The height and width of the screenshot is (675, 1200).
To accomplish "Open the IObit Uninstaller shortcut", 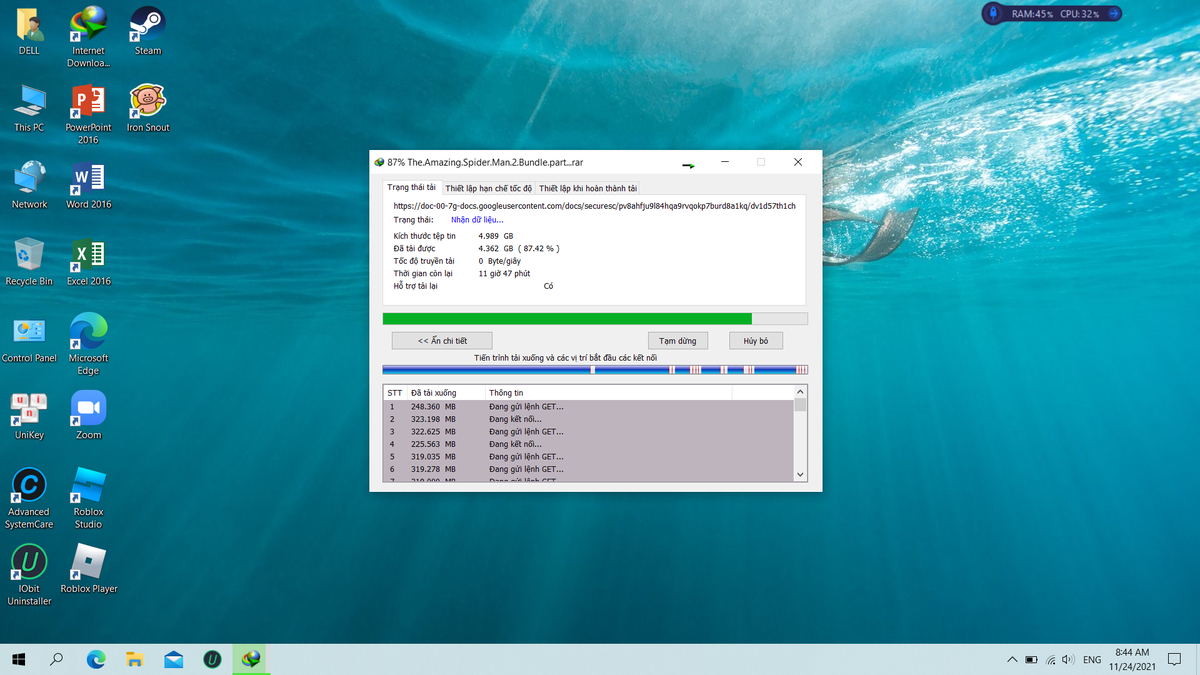I will pyautogui.click(x=29, y=575).
